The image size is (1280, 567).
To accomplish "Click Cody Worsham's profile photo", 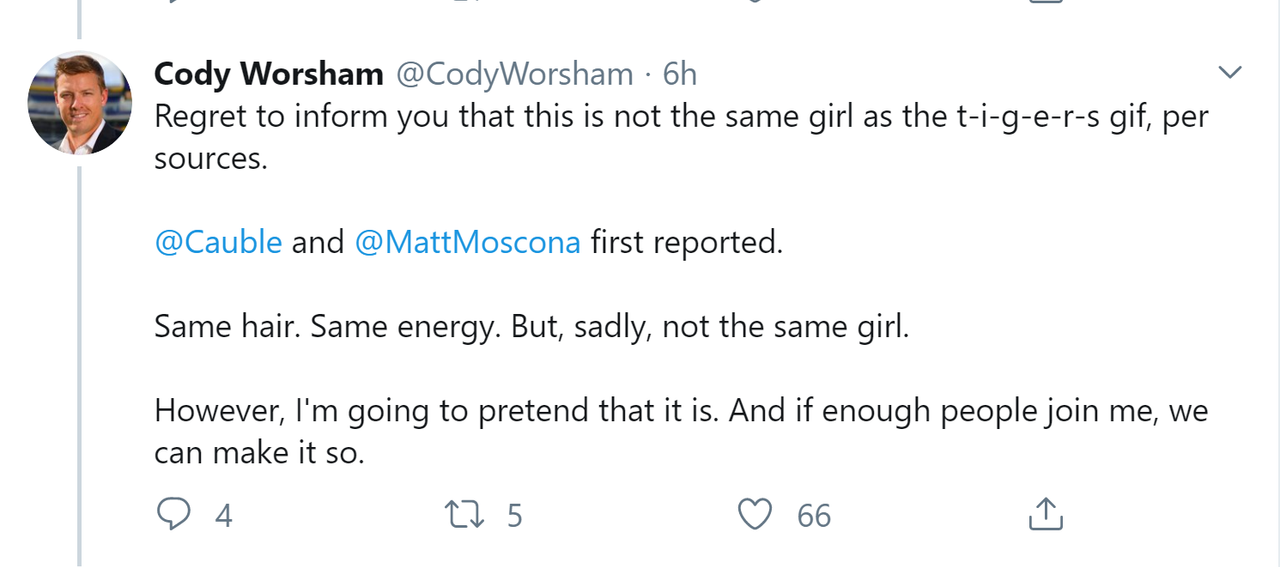I will [x=80, y=103].
